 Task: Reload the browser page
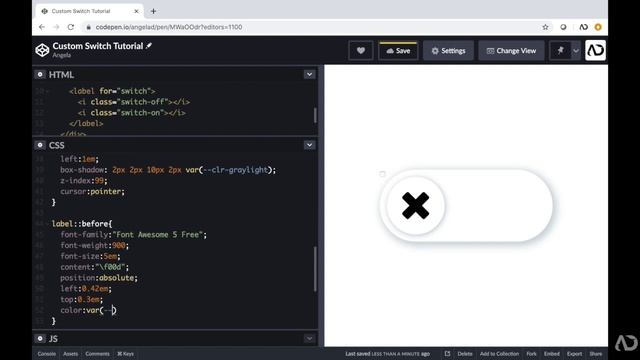click(x=71, y=27)
